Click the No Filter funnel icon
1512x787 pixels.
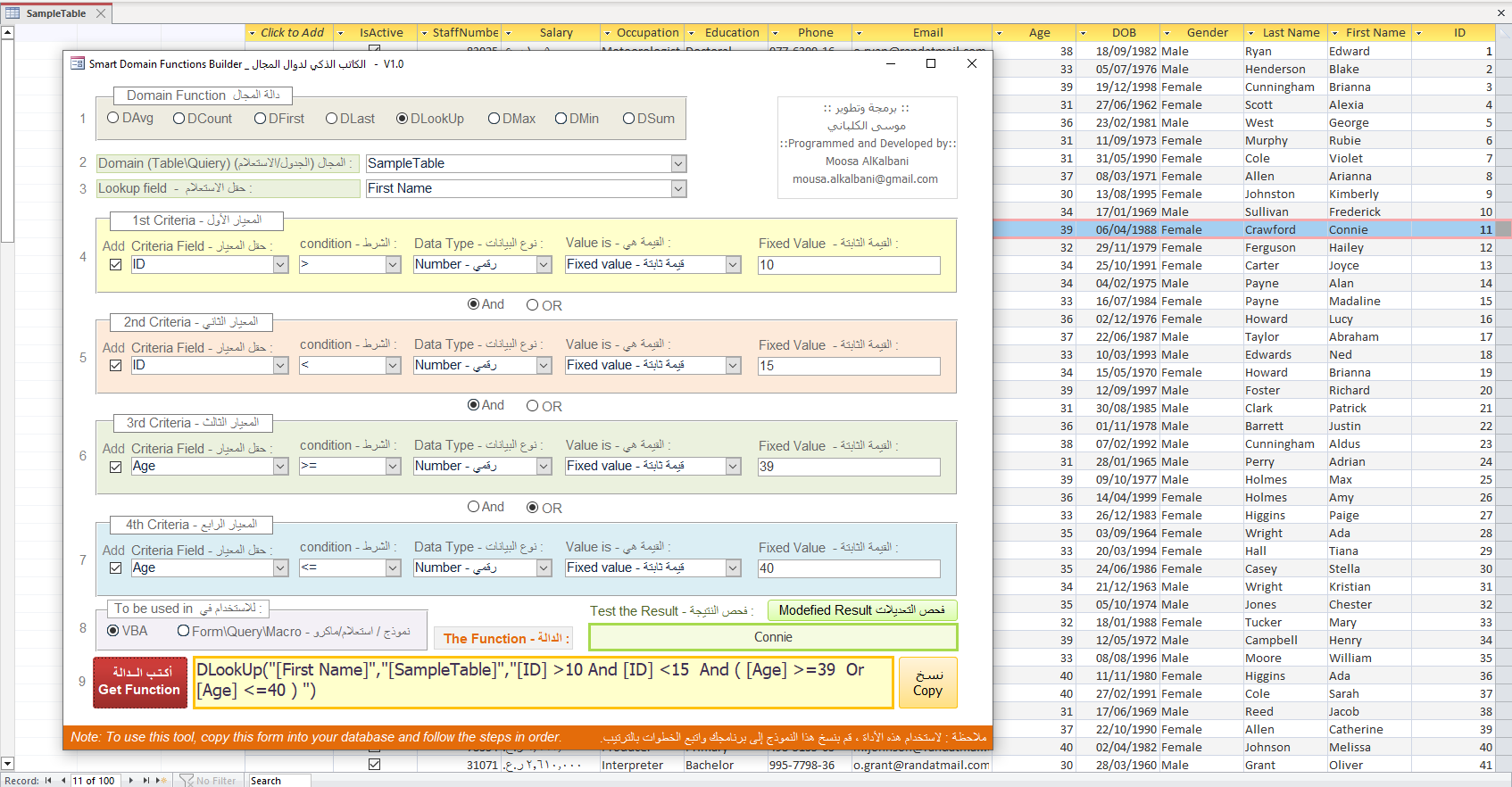tap(187, 781)
